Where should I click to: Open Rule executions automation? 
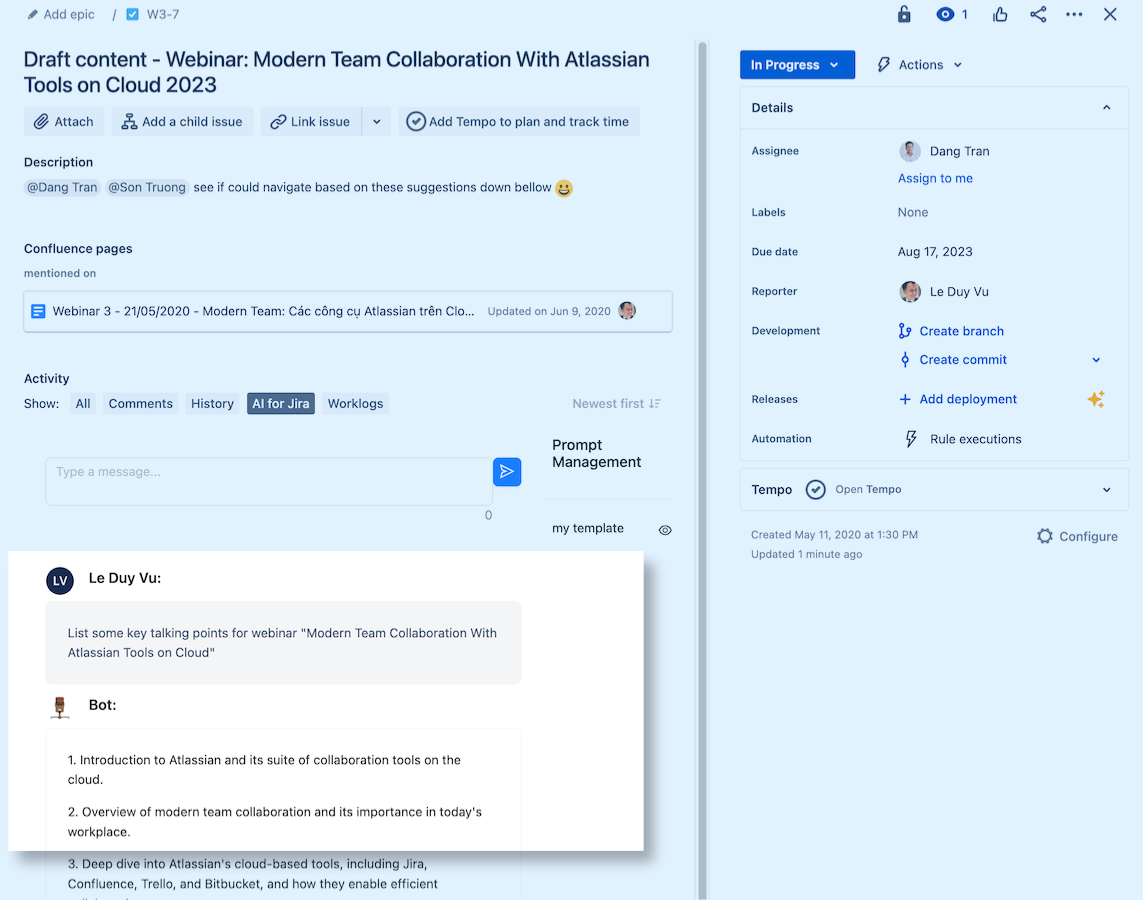pos(975,439)
